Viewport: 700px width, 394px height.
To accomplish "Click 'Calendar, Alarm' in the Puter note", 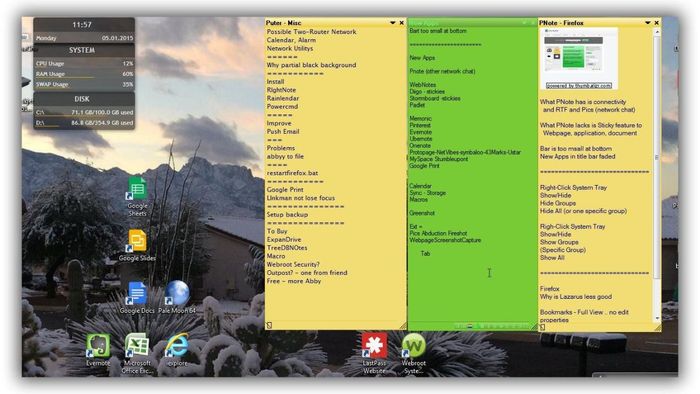I will tap(291, 40).
